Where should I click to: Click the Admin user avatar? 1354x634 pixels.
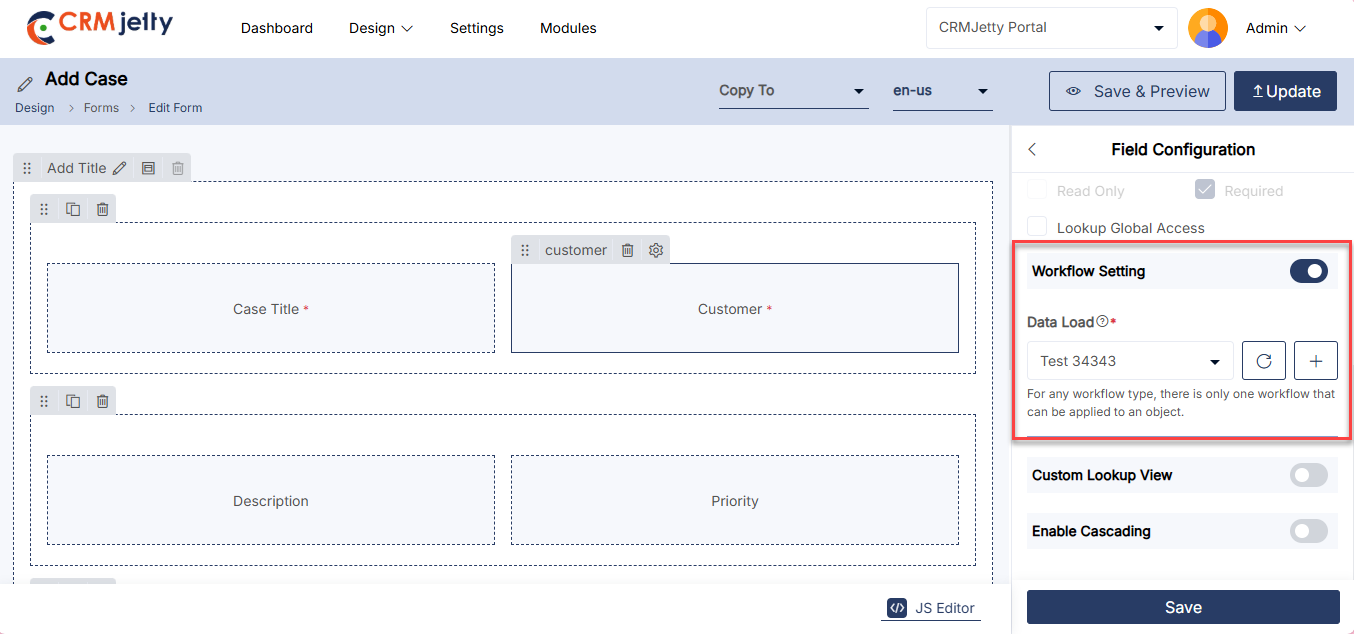click(x=1207, y=28)
